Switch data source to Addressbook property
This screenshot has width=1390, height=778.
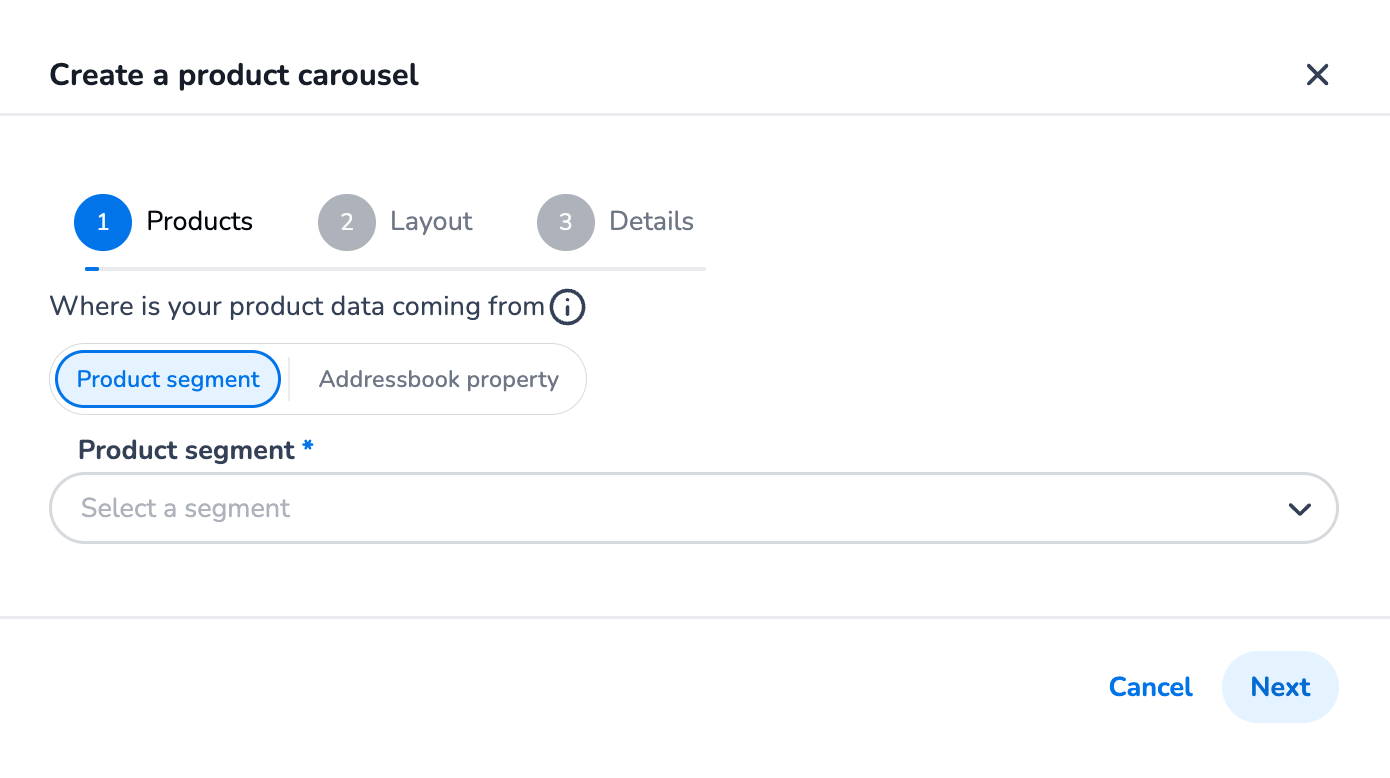(438, 380)
